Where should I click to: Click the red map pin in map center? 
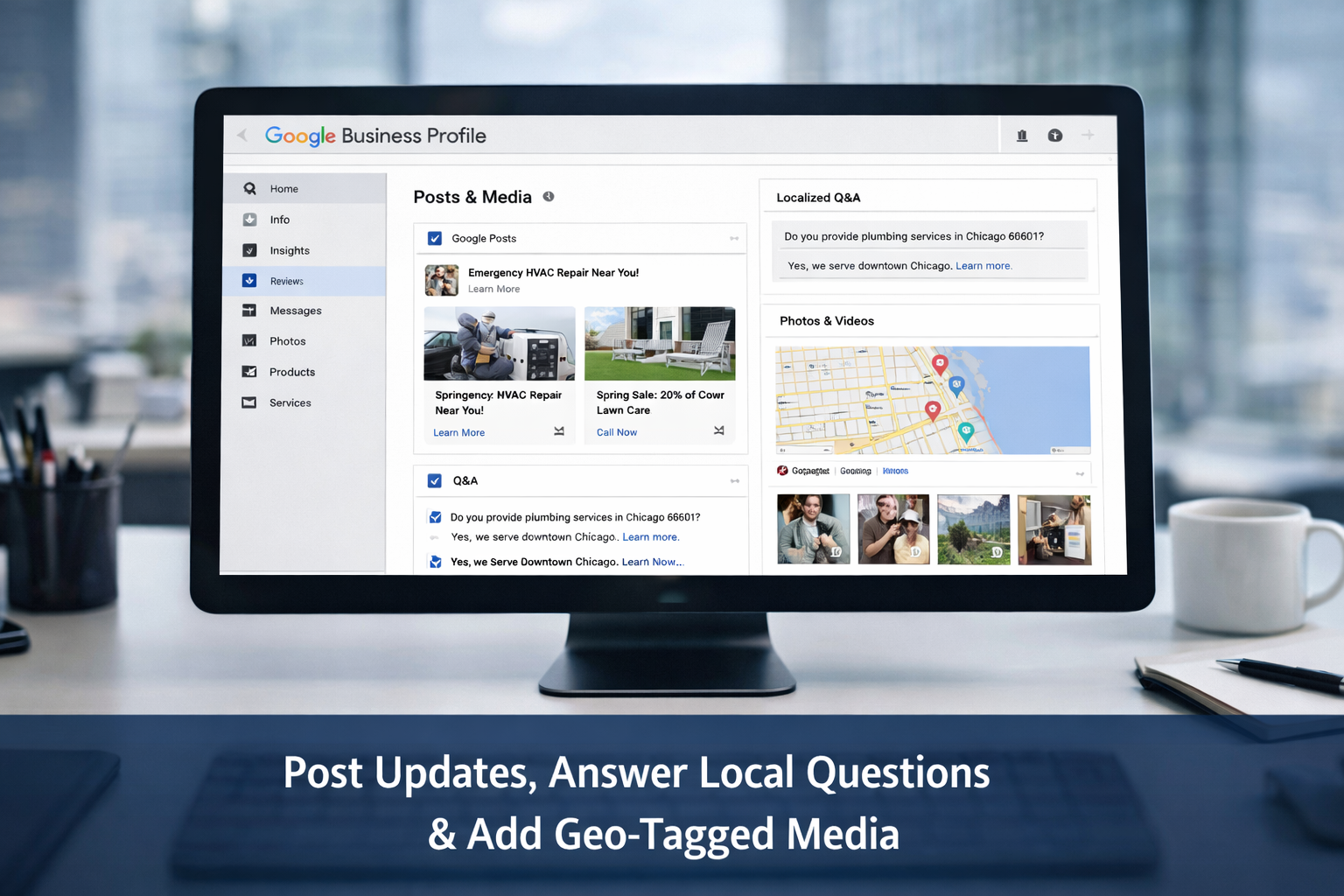[933, 410]
